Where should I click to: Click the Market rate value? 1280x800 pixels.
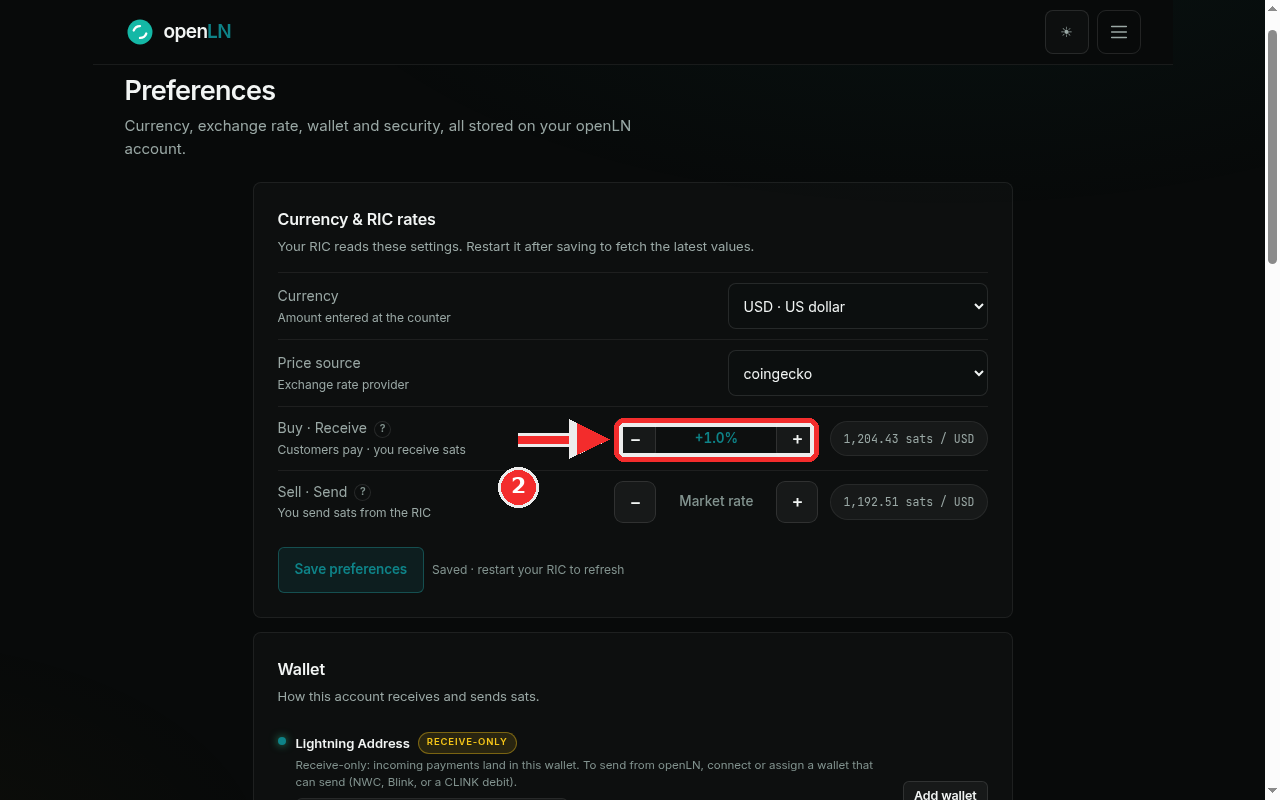tap(716, 501)
